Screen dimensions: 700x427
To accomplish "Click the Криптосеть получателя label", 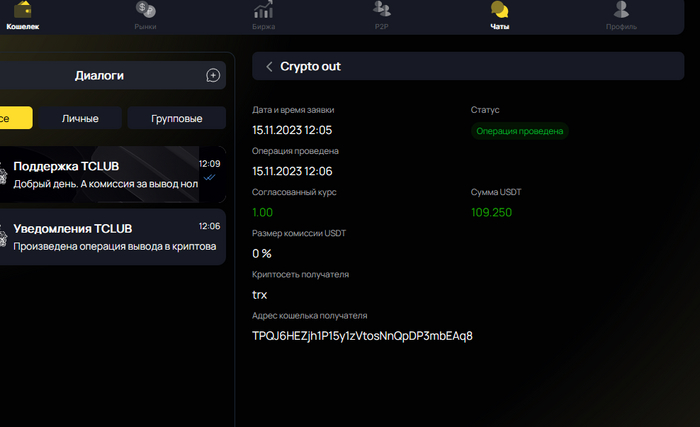I will click(x=300, y=274).
